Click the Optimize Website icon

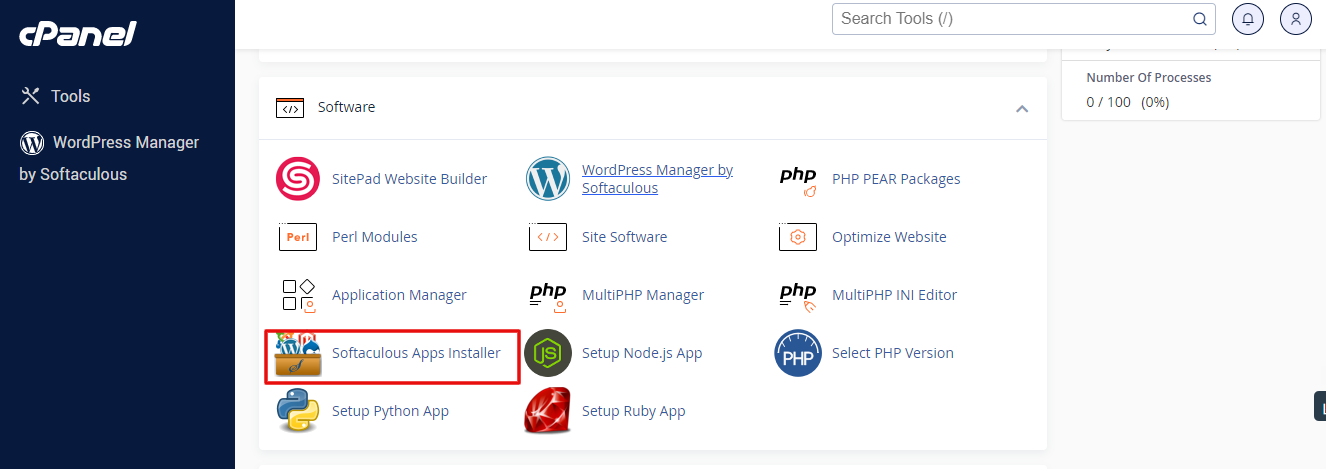[x=797, y=237]
